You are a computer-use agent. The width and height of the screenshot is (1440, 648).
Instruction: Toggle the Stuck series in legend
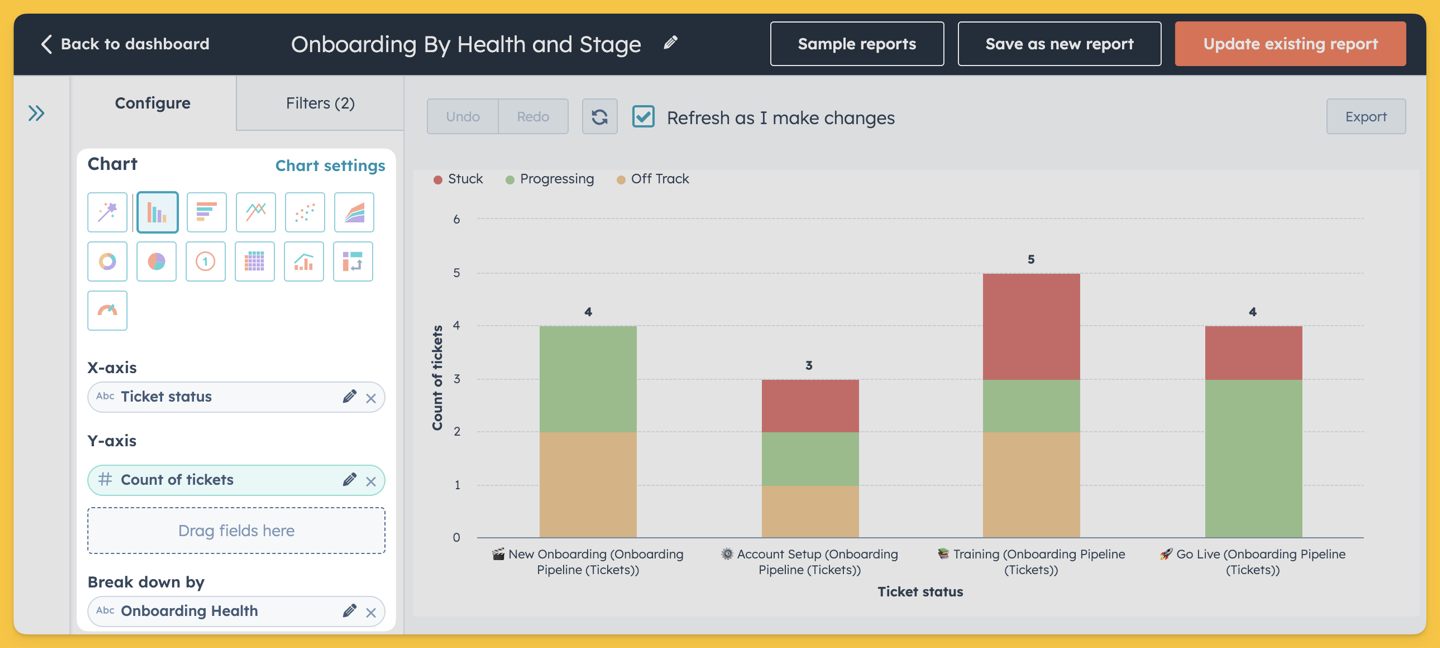coord(458,179)
